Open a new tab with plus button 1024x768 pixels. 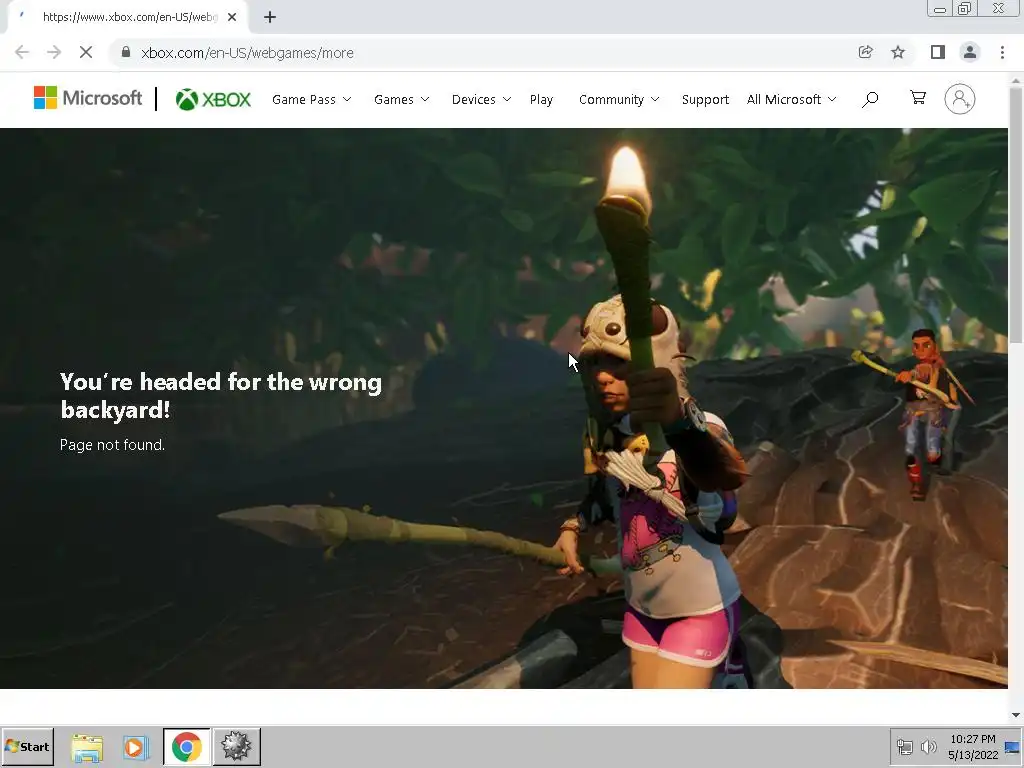pos(270,17)
